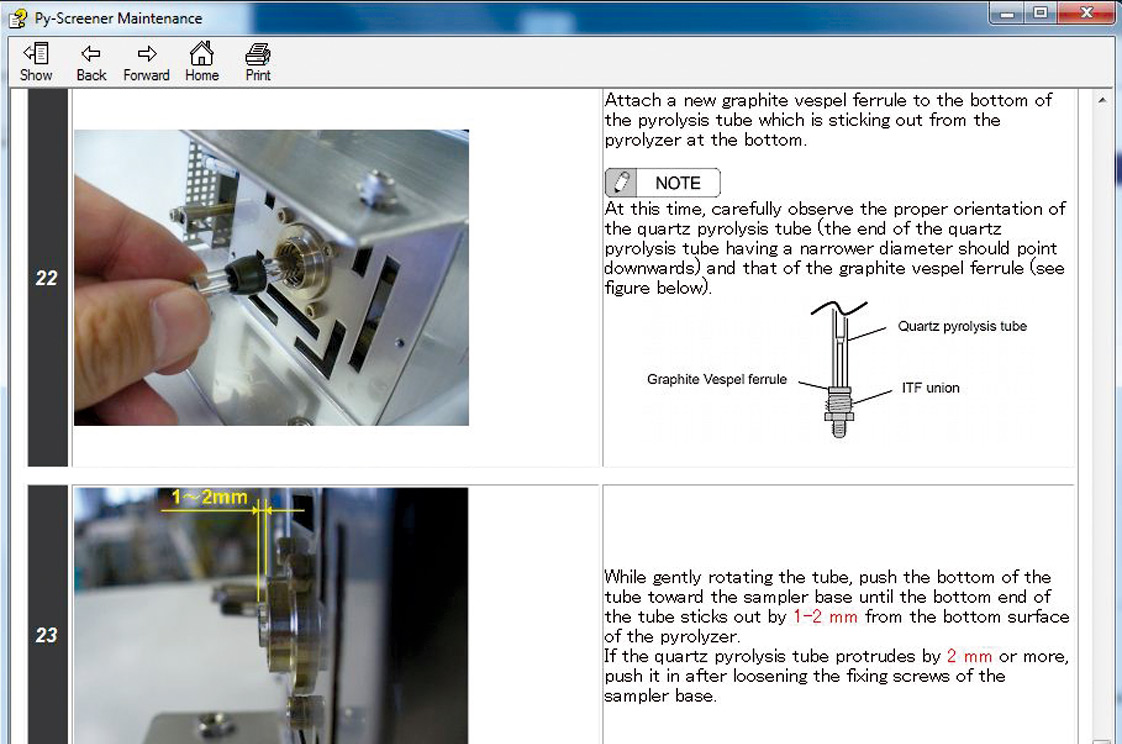Go Back to previous help page
The width and height of the screenshot is (1122, 744).
[91, 62]
